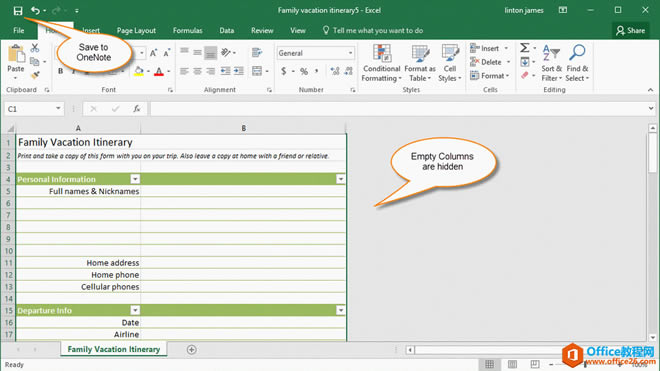This screenshot has width=660, height=371.
Task: Open the File menu
Action: pyautogui.click(x=19, y=30)
